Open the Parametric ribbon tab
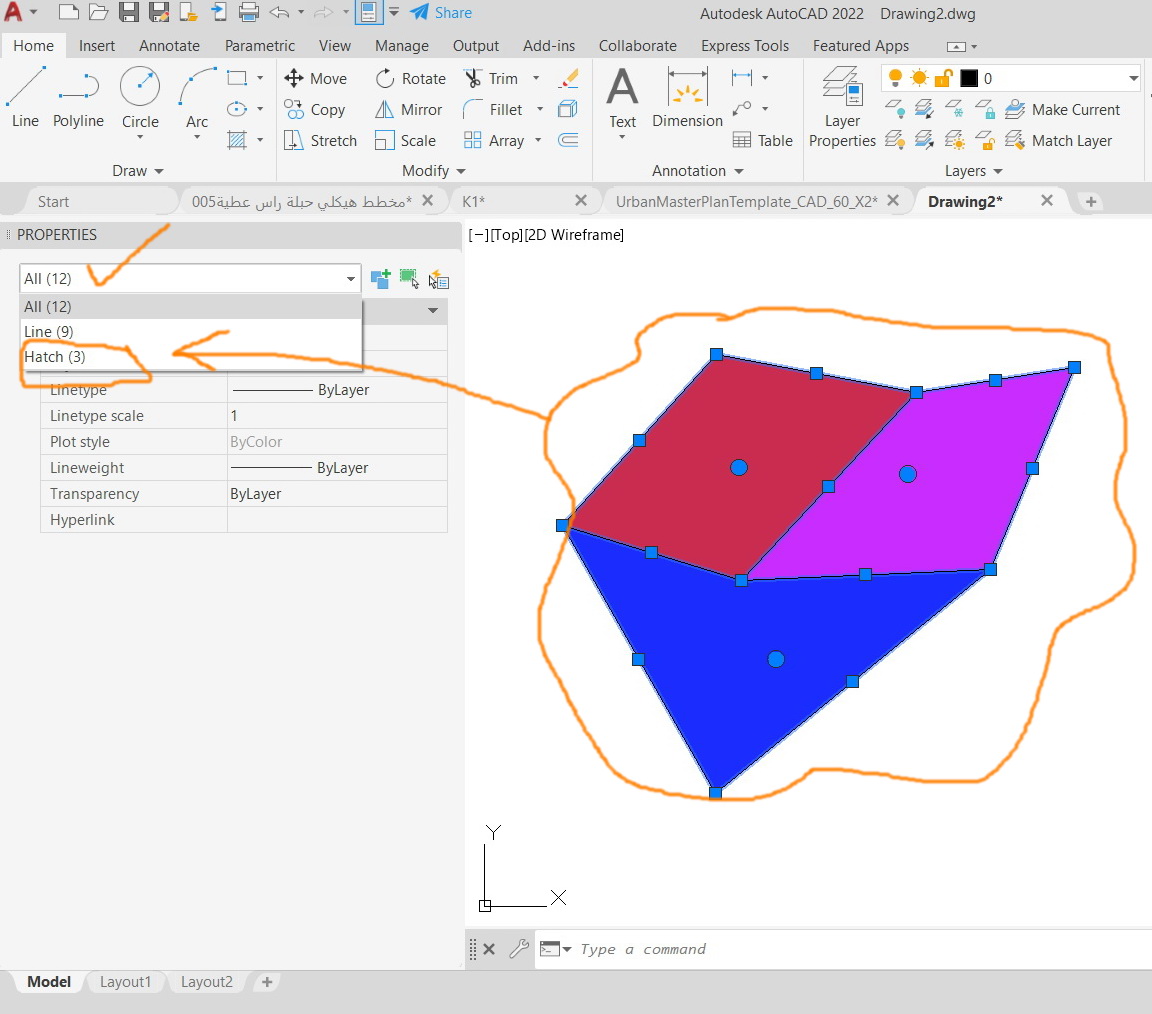1152x1014 pixels. pyautogui.click(x=259, y=46)
